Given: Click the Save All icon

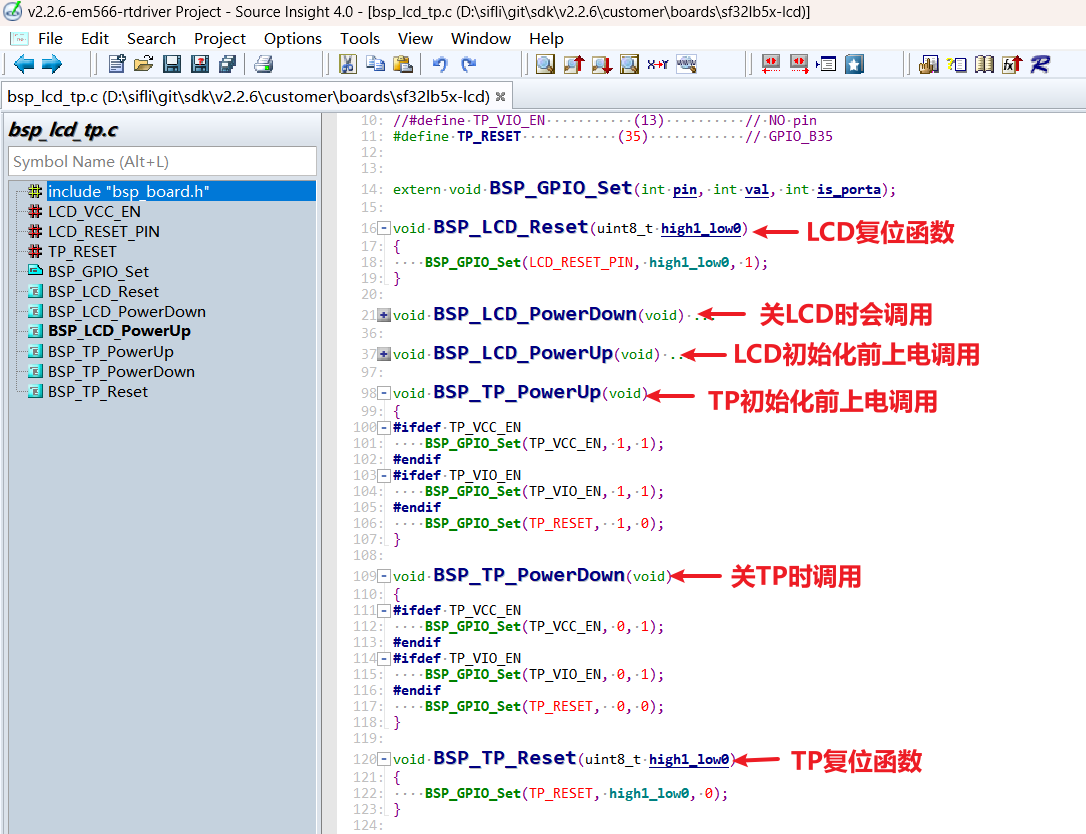Looking at the screenshot, I should [227, 64].
